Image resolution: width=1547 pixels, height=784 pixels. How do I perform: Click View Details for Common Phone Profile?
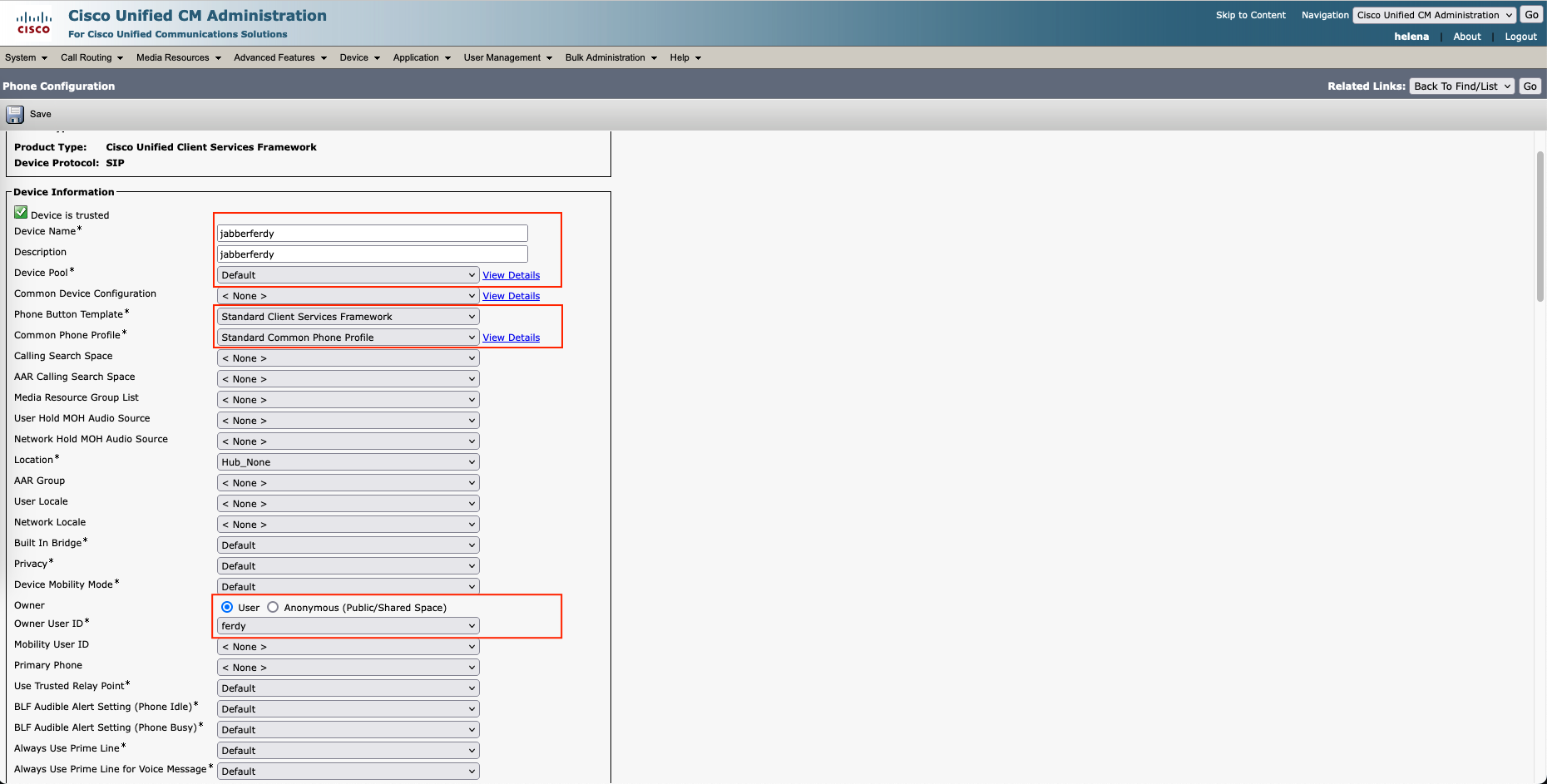pos(511,338)
